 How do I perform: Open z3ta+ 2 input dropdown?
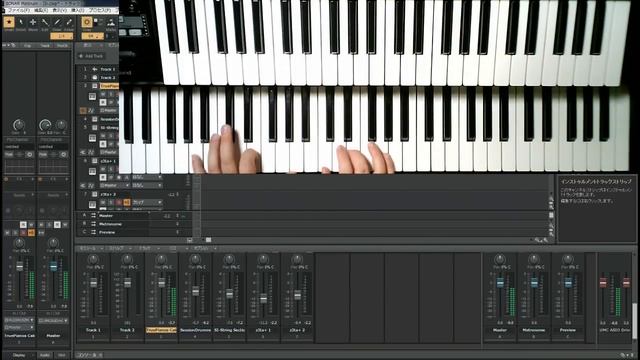(x=147, y=202)
